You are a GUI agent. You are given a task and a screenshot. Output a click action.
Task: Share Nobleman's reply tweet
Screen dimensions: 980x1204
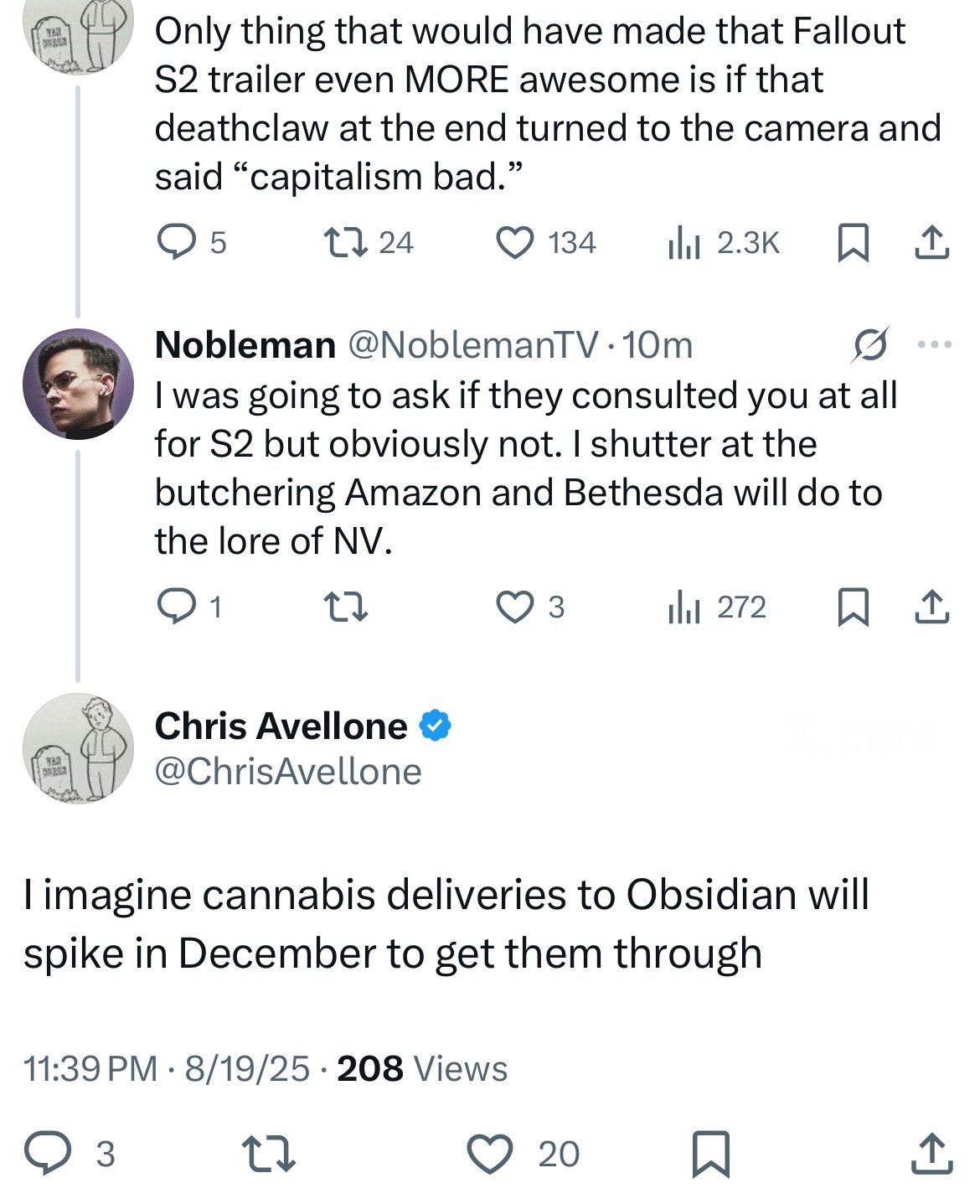point(931,607)
